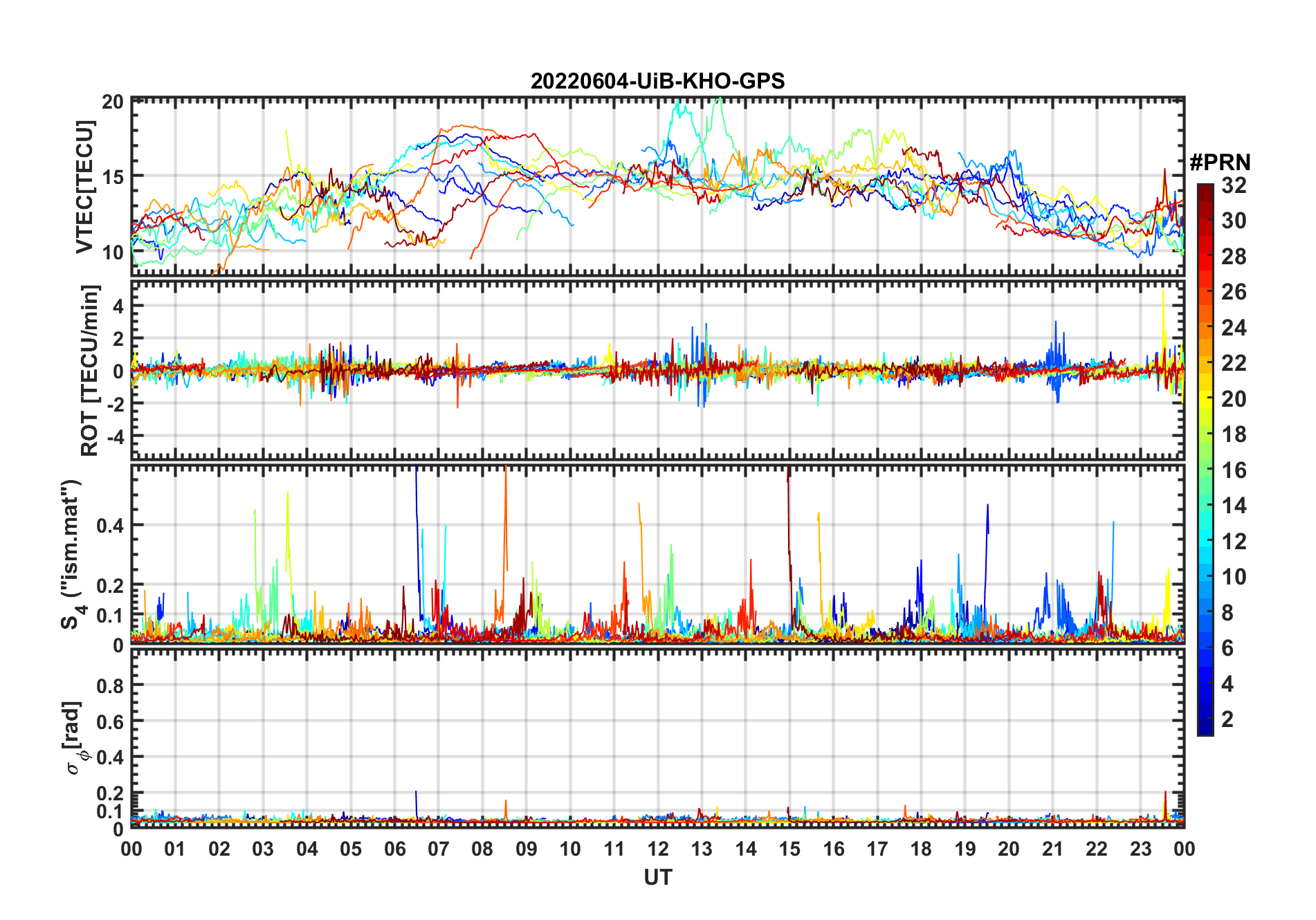The image size is (1316, 920).
Task: Select the 26 tick on the PRN colorbar
Action: [1234, 292]
